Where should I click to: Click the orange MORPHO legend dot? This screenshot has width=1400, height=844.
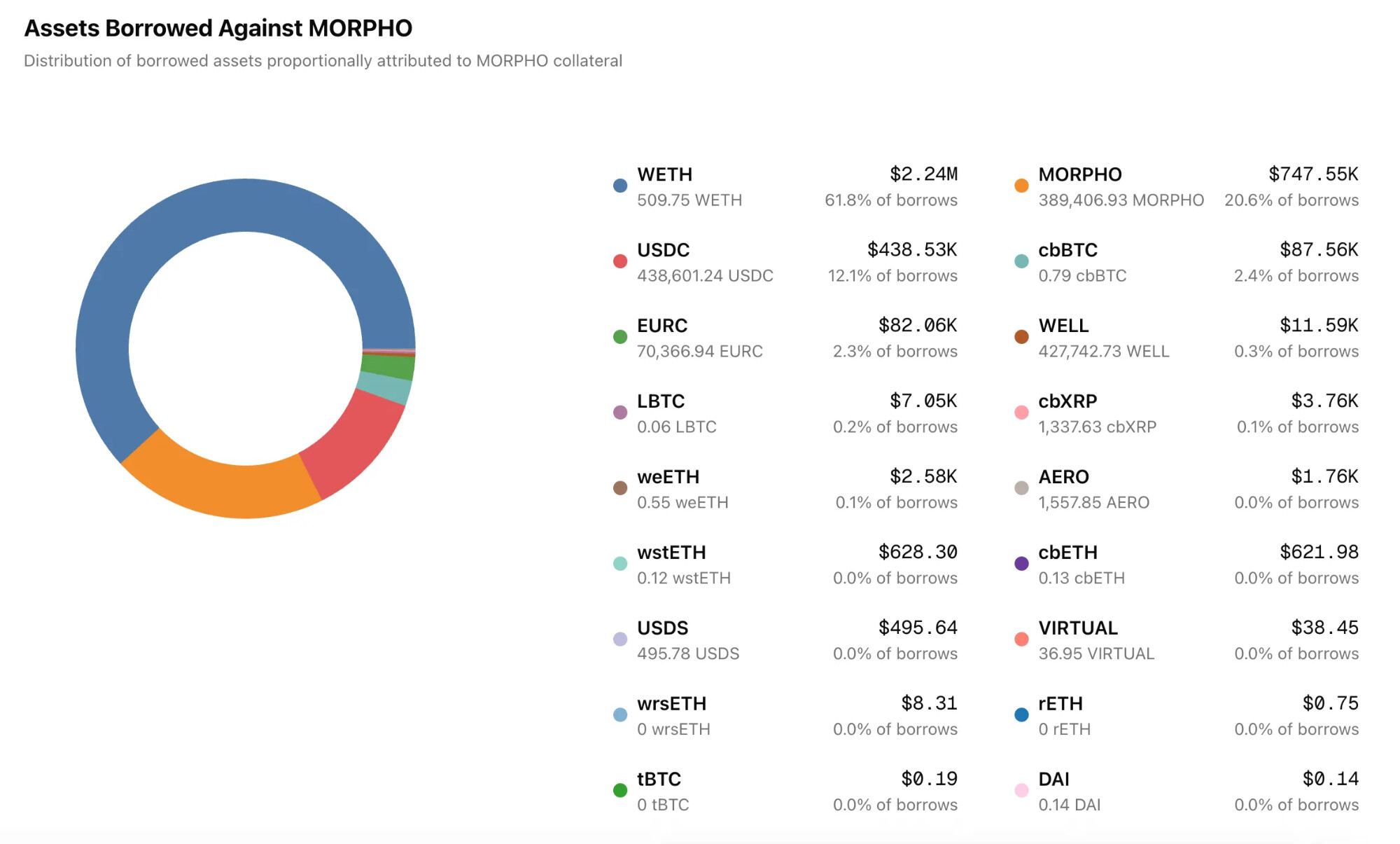pyautogui.click(x=1021, y=186)
